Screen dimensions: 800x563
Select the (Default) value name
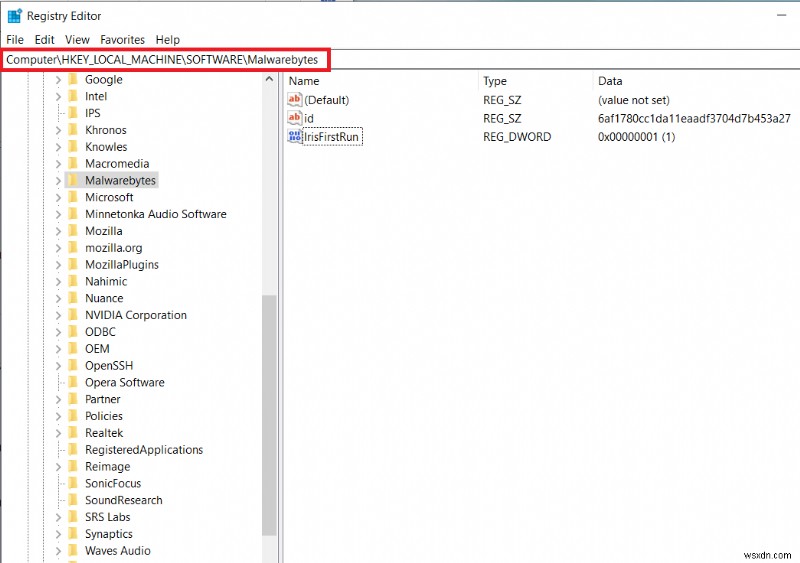coord(327,100)
